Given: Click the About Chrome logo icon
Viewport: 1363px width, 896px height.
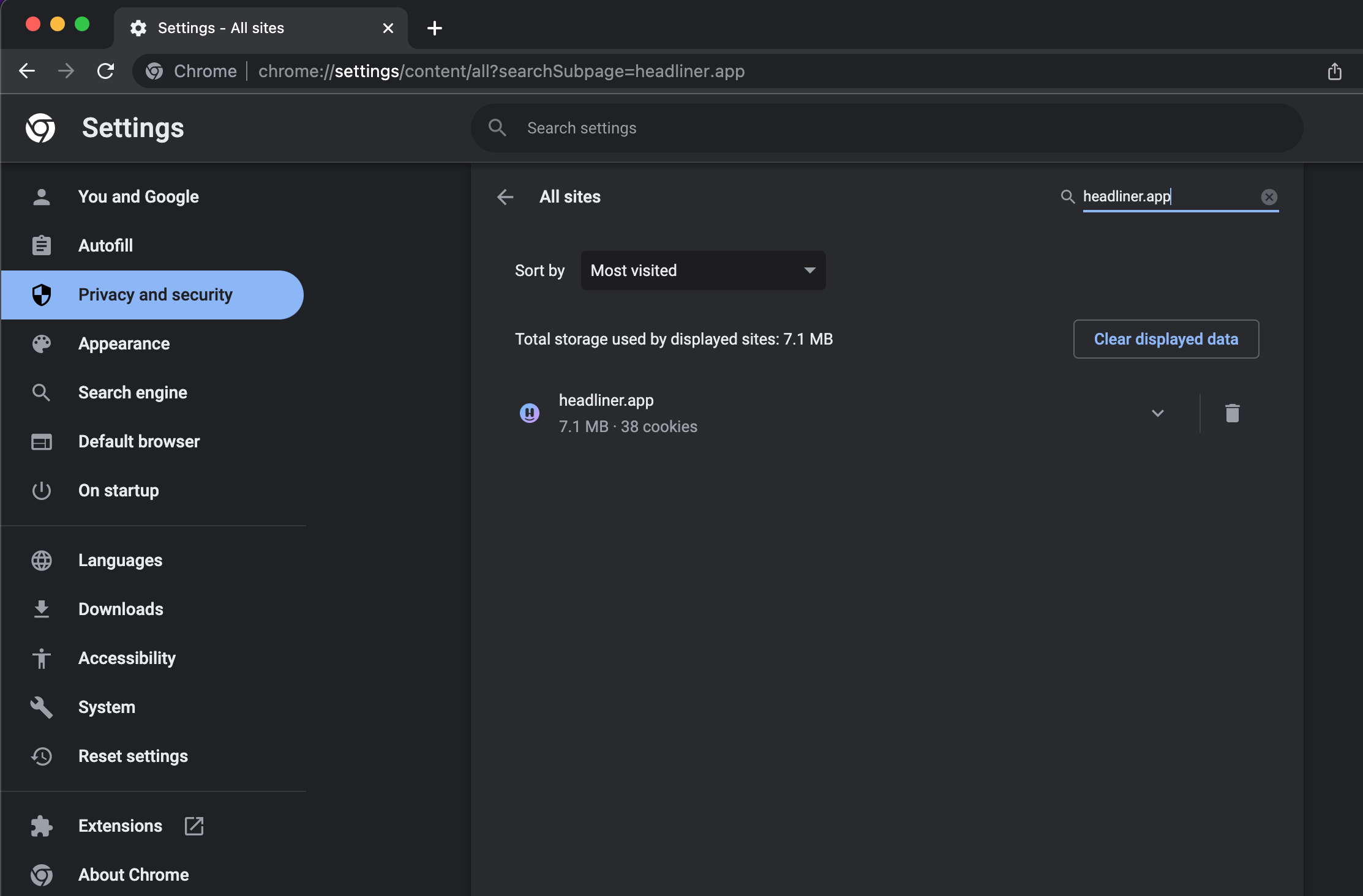Looking at the screenshot, I should [x=42, y=875].
